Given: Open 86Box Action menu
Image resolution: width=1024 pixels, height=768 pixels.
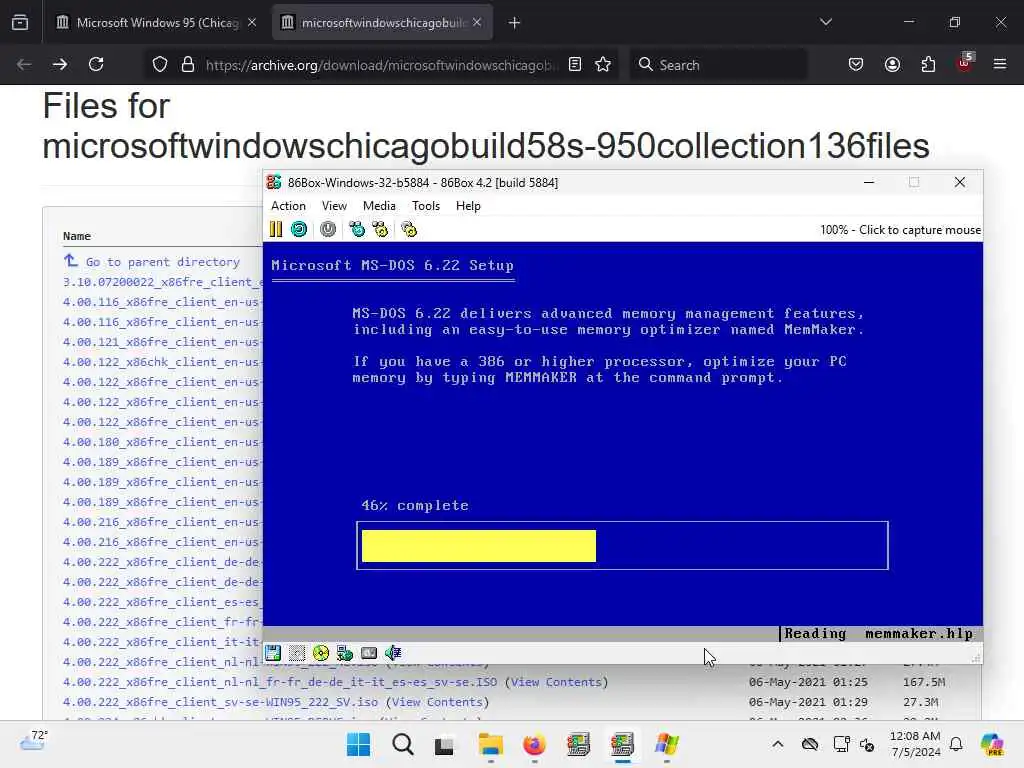Looking at the screenshot, I should pos(288,206).
